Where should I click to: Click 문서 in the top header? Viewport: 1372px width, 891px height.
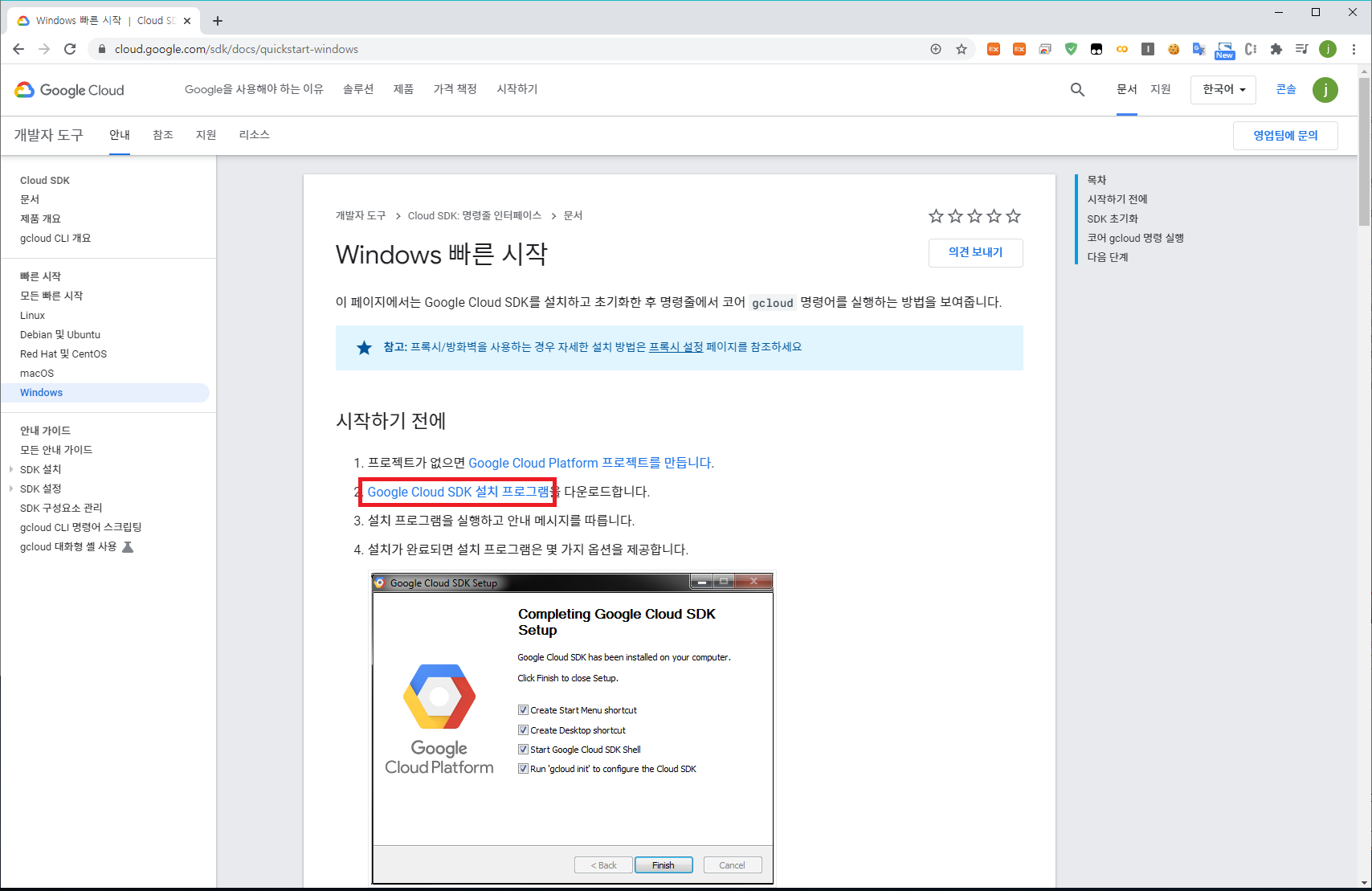[1127, 89]
